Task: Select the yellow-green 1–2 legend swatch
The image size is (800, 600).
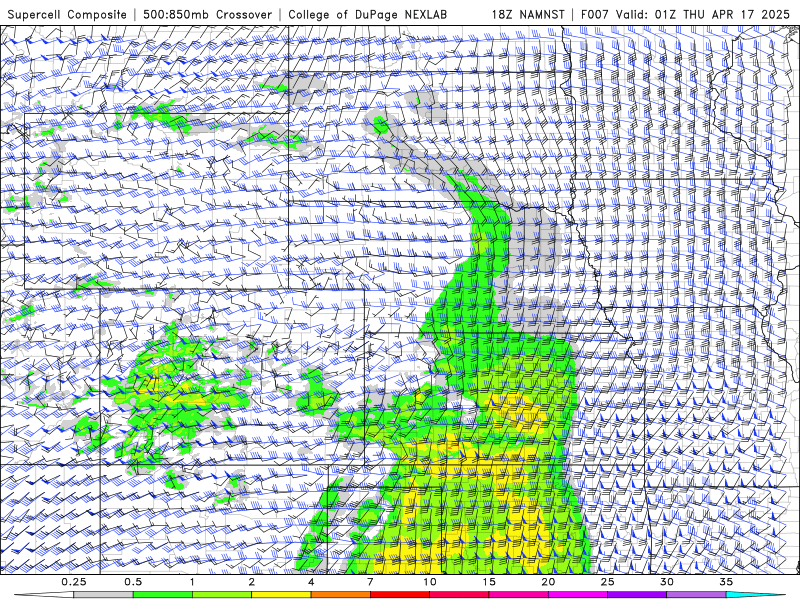Action: (221, 595)
